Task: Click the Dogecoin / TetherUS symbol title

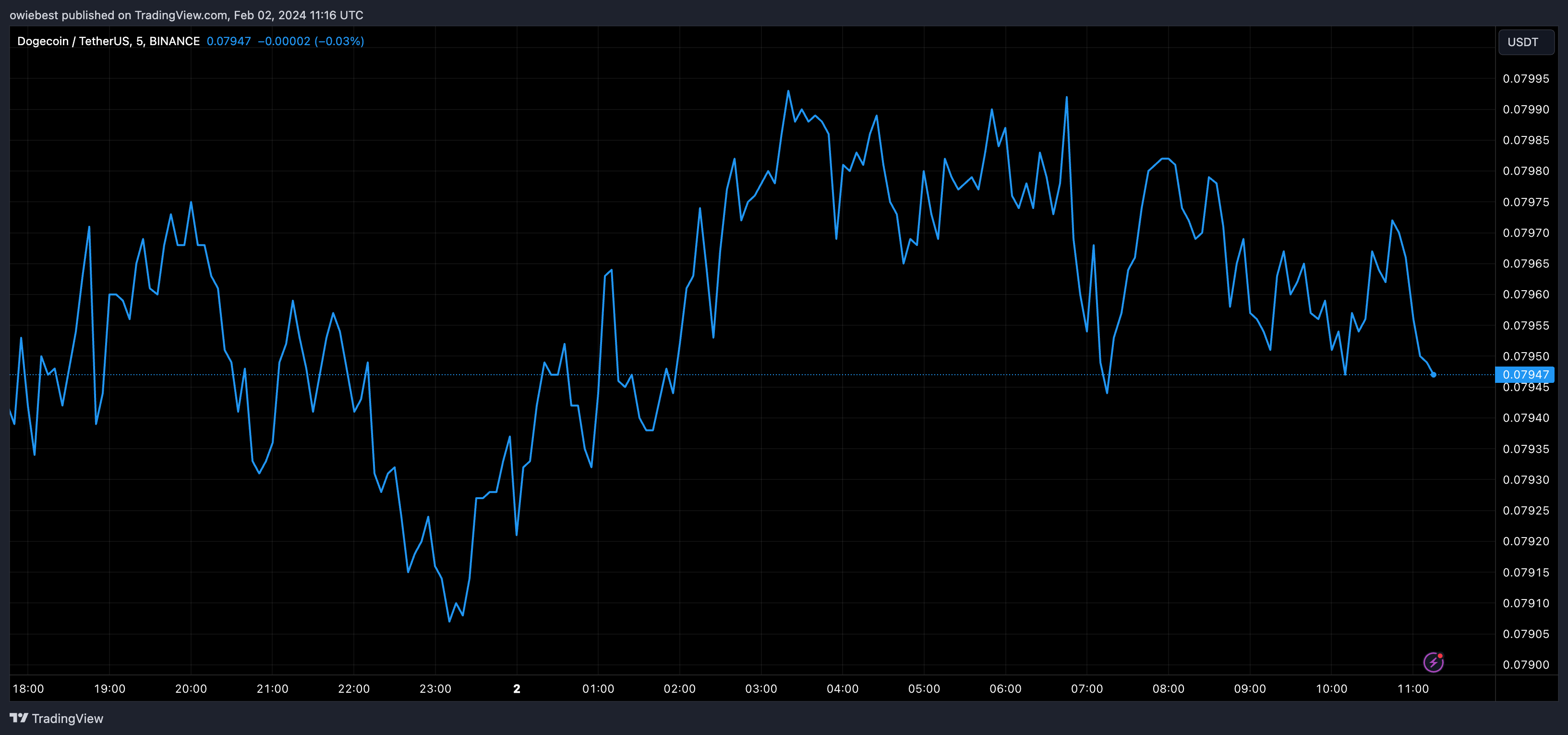Action: [x=109, y=41]
